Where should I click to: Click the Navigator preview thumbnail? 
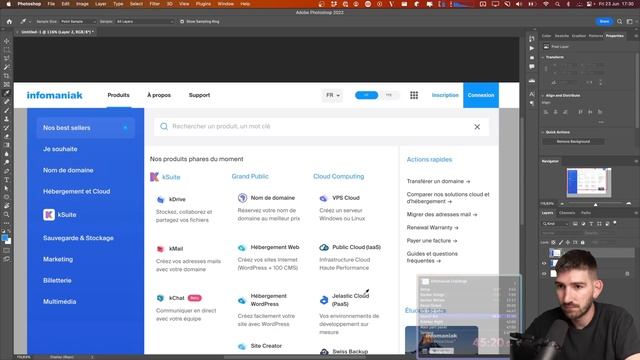coord(589,182)
